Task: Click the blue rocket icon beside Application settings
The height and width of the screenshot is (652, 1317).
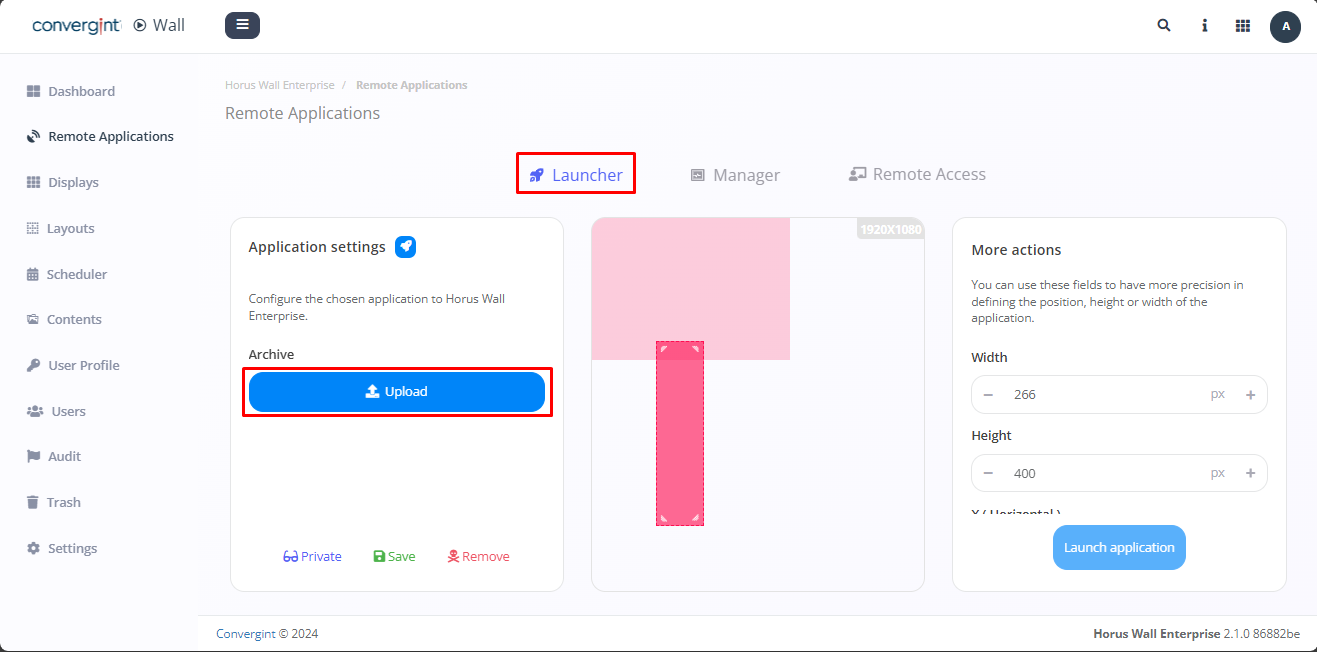Action: 405,247
